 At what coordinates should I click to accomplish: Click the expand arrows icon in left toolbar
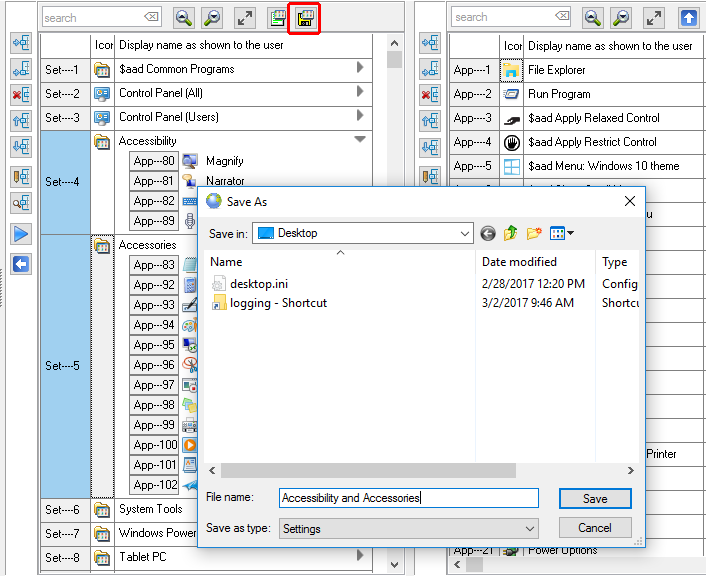245,18
